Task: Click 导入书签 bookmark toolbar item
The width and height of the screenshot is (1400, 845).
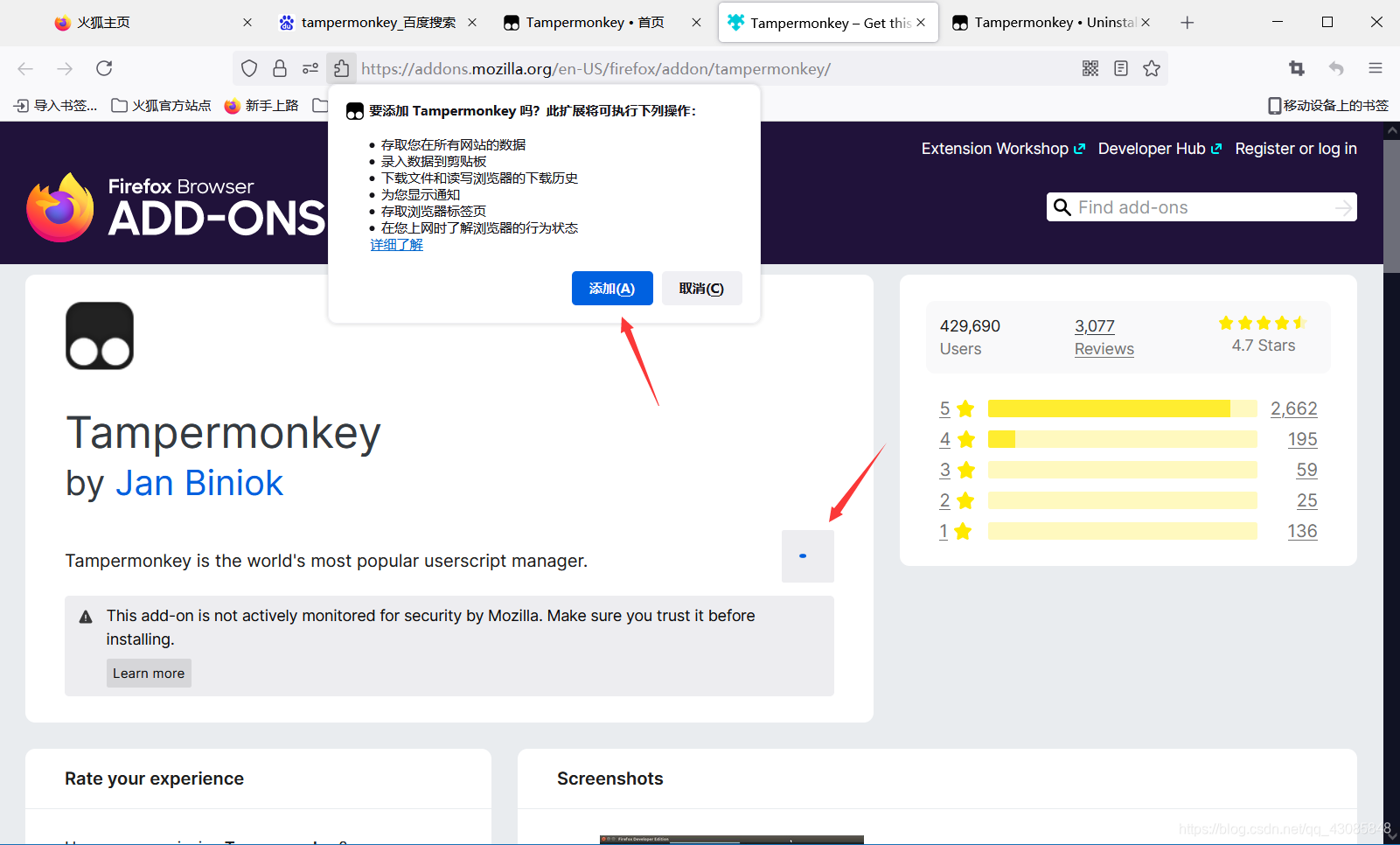Action: tap(55, 106)
